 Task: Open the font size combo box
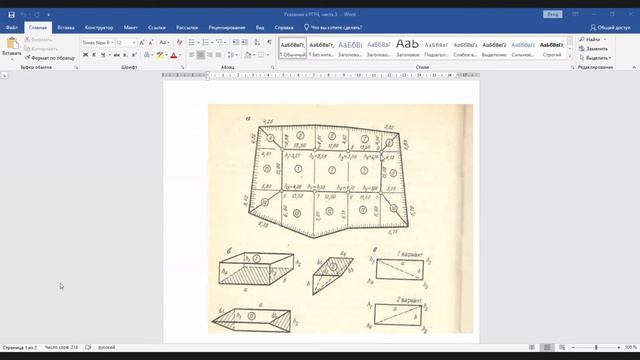pyautogui.click(x=126, y=42)
